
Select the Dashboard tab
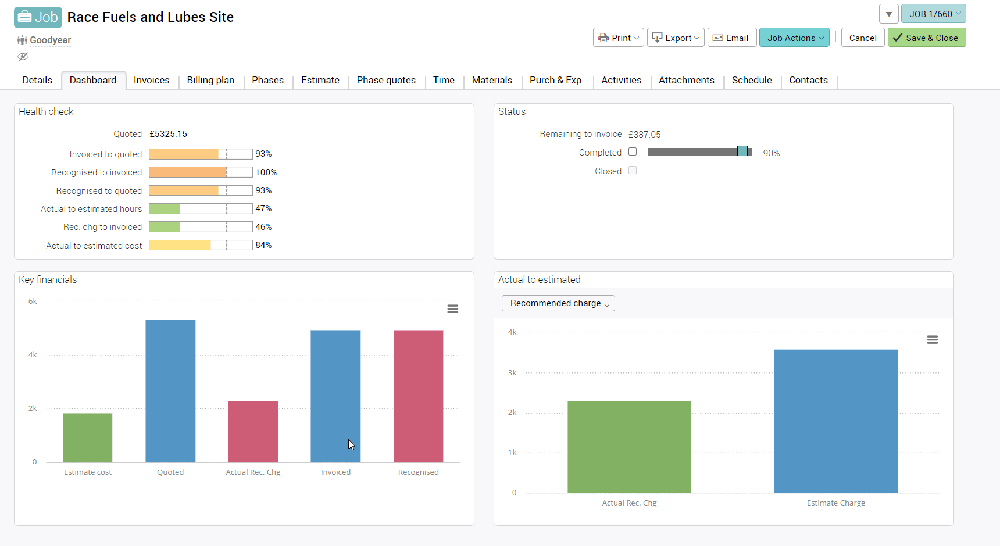click(x=93, y=80)
